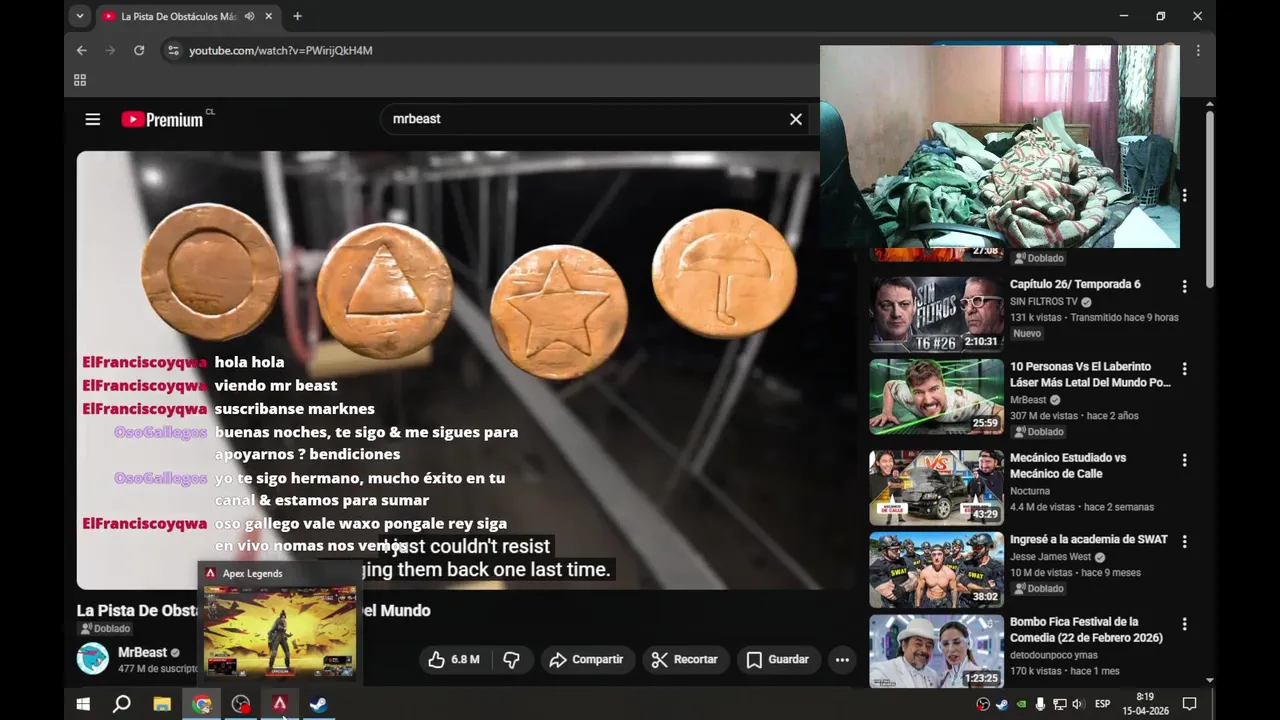
Task: Open more actions menu beside Guardar
Action: [x=842, y=659]
